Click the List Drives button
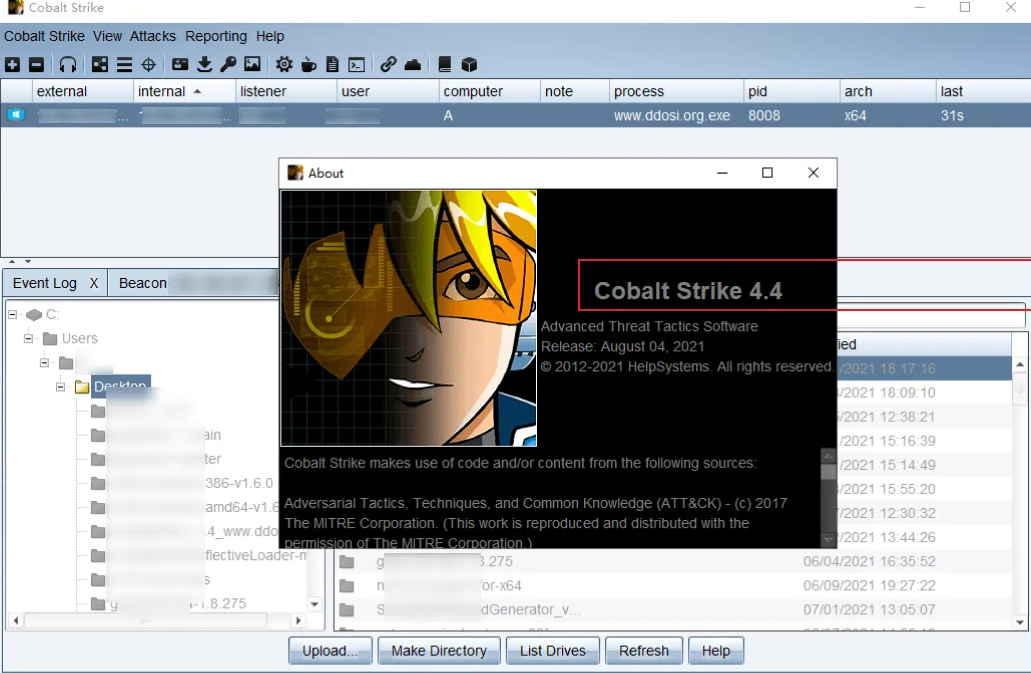 tap(552, 651)
